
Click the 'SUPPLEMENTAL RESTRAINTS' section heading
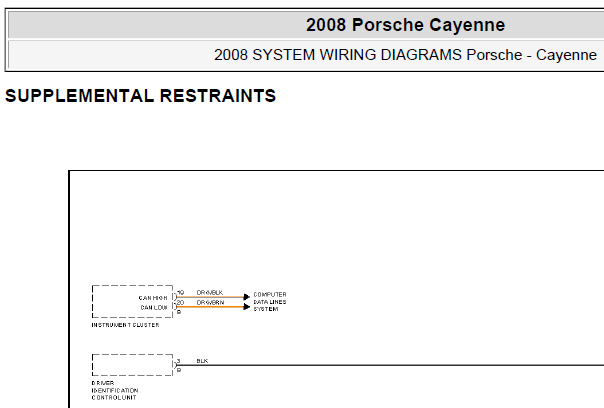tap(140, 96)
